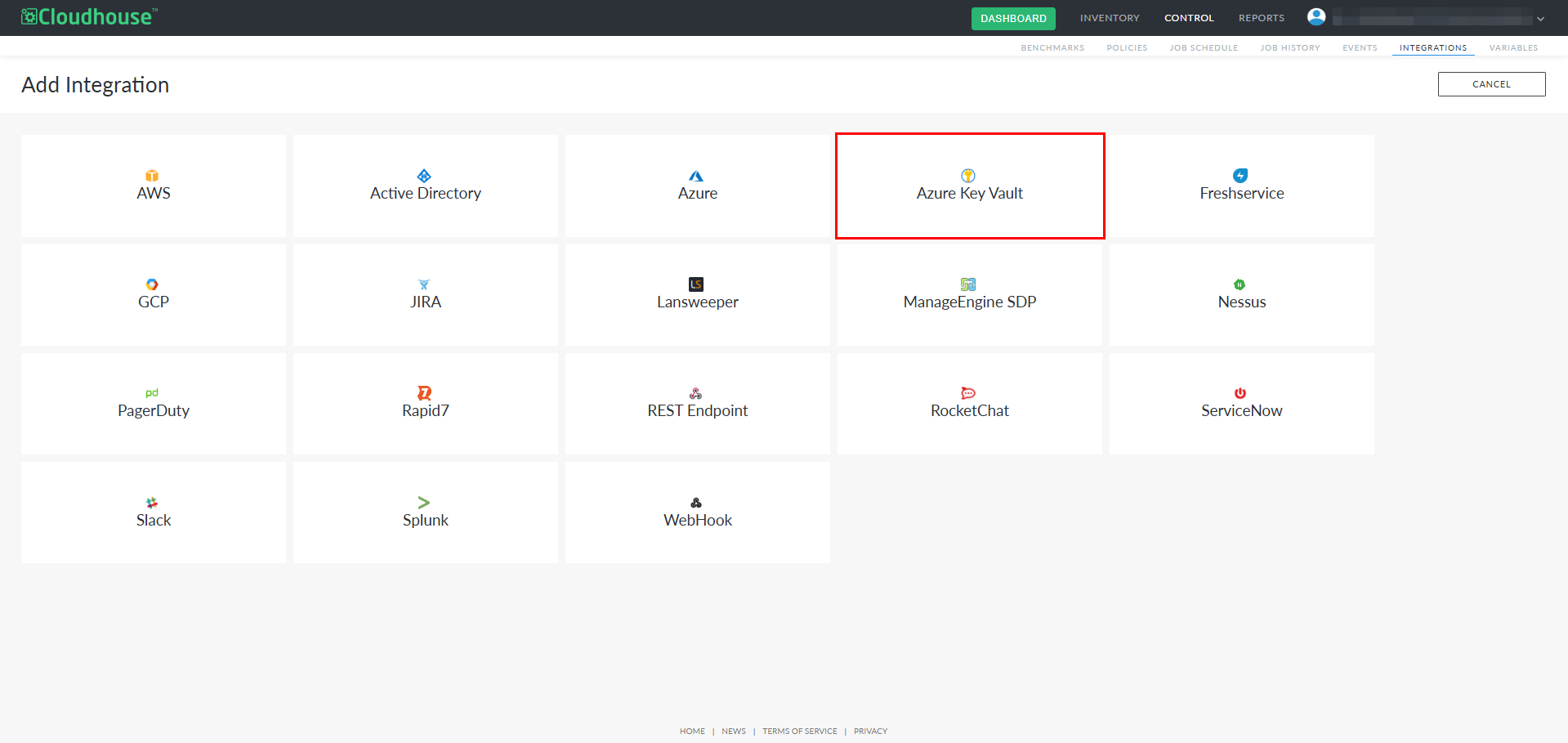The image size is (1568, 743).
Task: Click the ServiceNow power icon
Action: [x=1240, y=393]
